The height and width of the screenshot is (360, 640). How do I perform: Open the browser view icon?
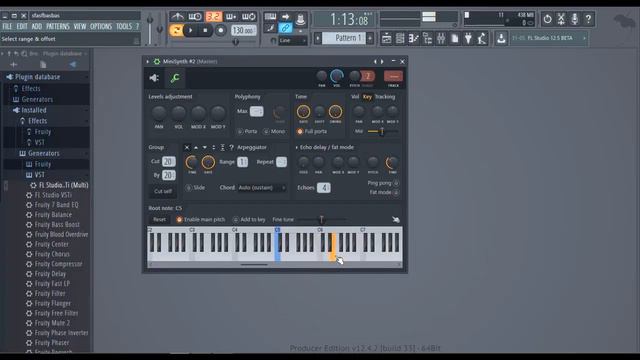coord(427,39)
